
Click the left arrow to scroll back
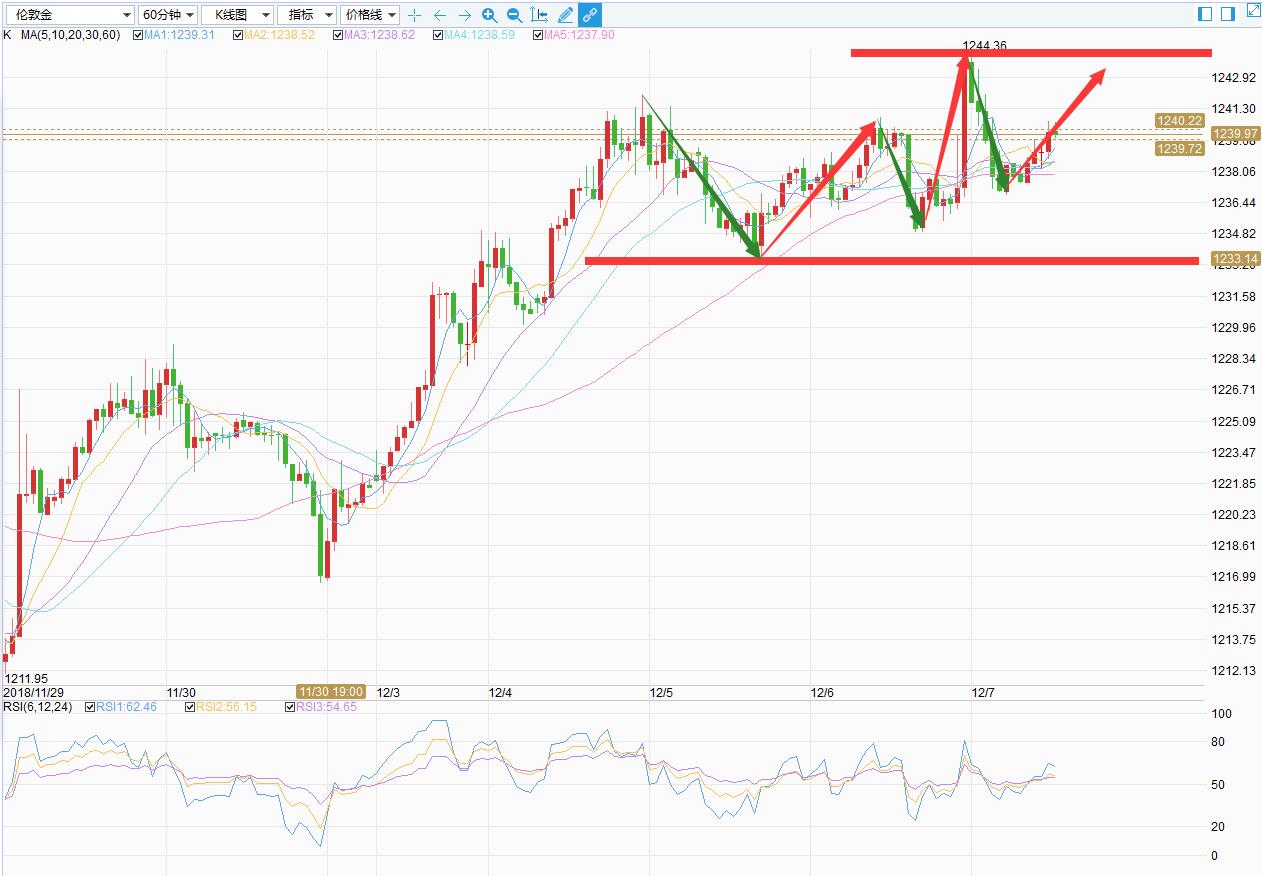click(440, 15)
